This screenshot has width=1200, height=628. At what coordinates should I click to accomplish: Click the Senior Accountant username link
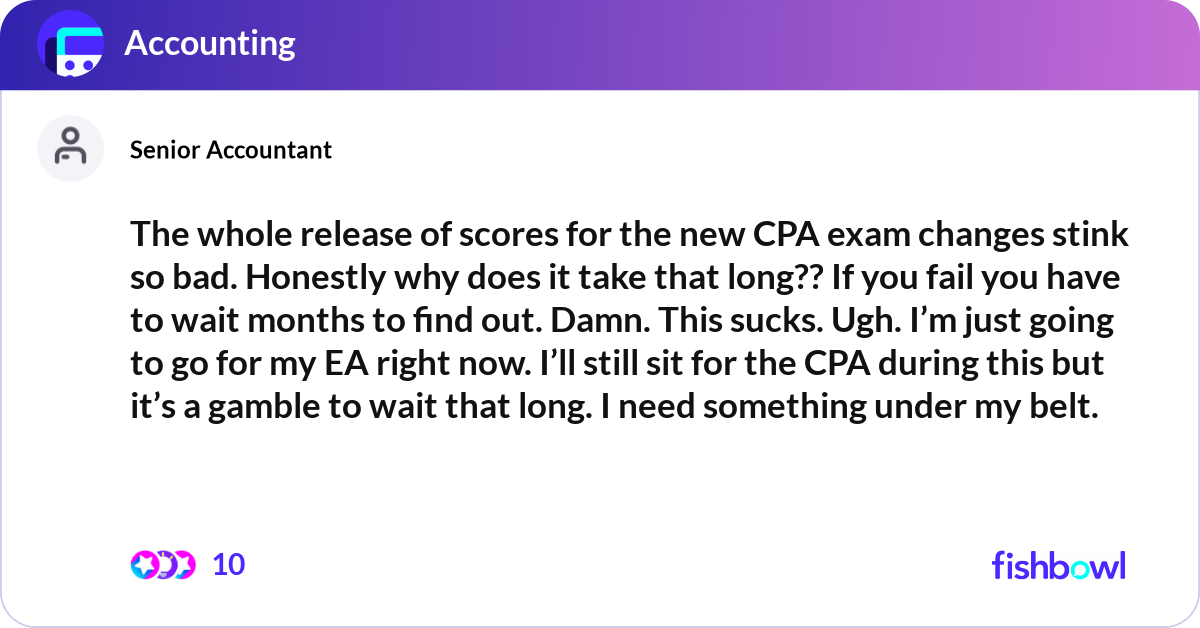coord(231,150)
